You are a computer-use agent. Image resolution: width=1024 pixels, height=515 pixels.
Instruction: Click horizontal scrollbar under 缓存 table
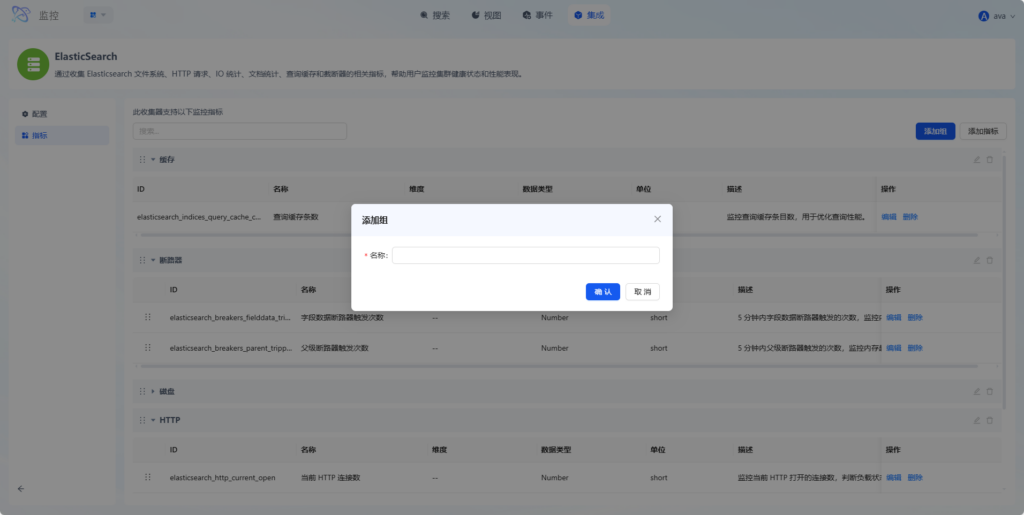point(558,235)
